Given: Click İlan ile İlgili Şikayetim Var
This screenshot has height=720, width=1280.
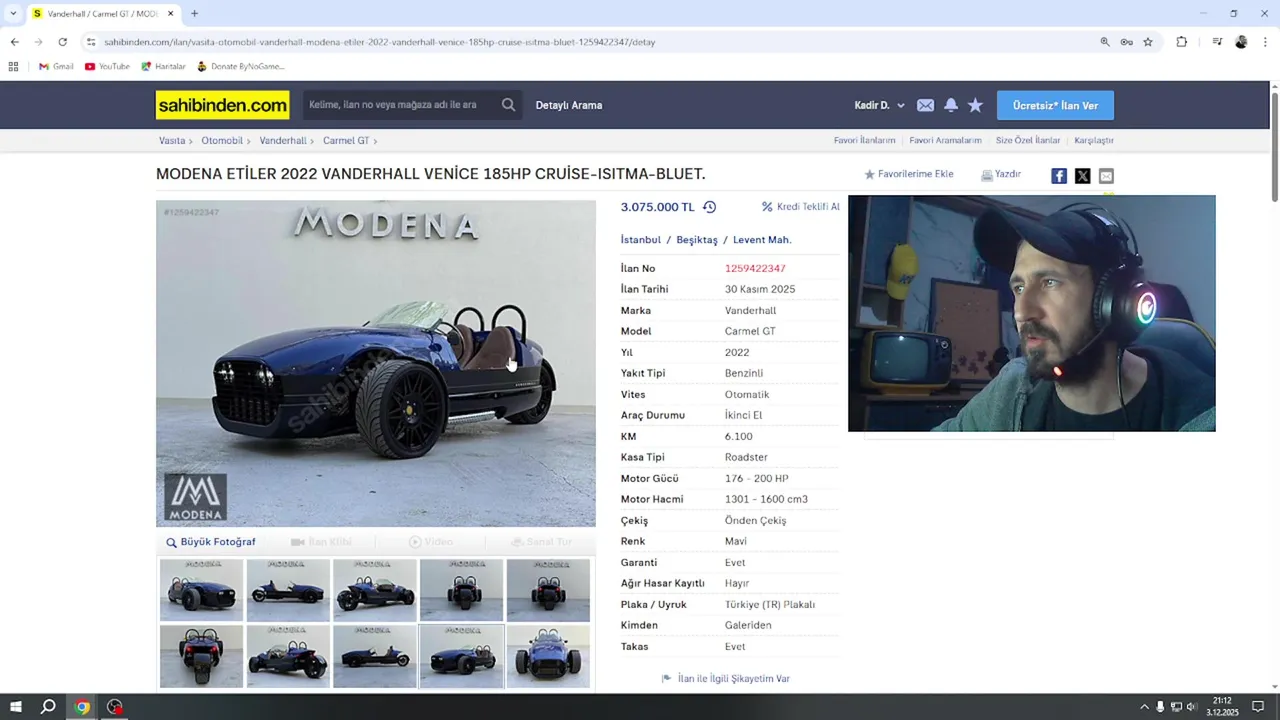Looking at the screenshot, I should (726, 679).
